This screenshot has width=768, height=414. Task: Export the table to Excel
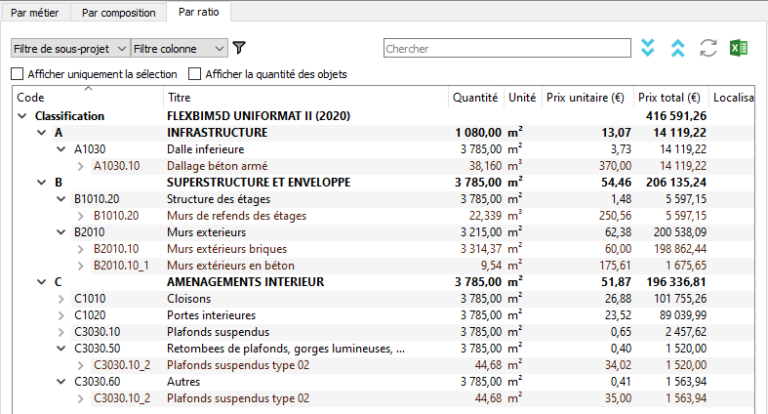click(739, 48)
